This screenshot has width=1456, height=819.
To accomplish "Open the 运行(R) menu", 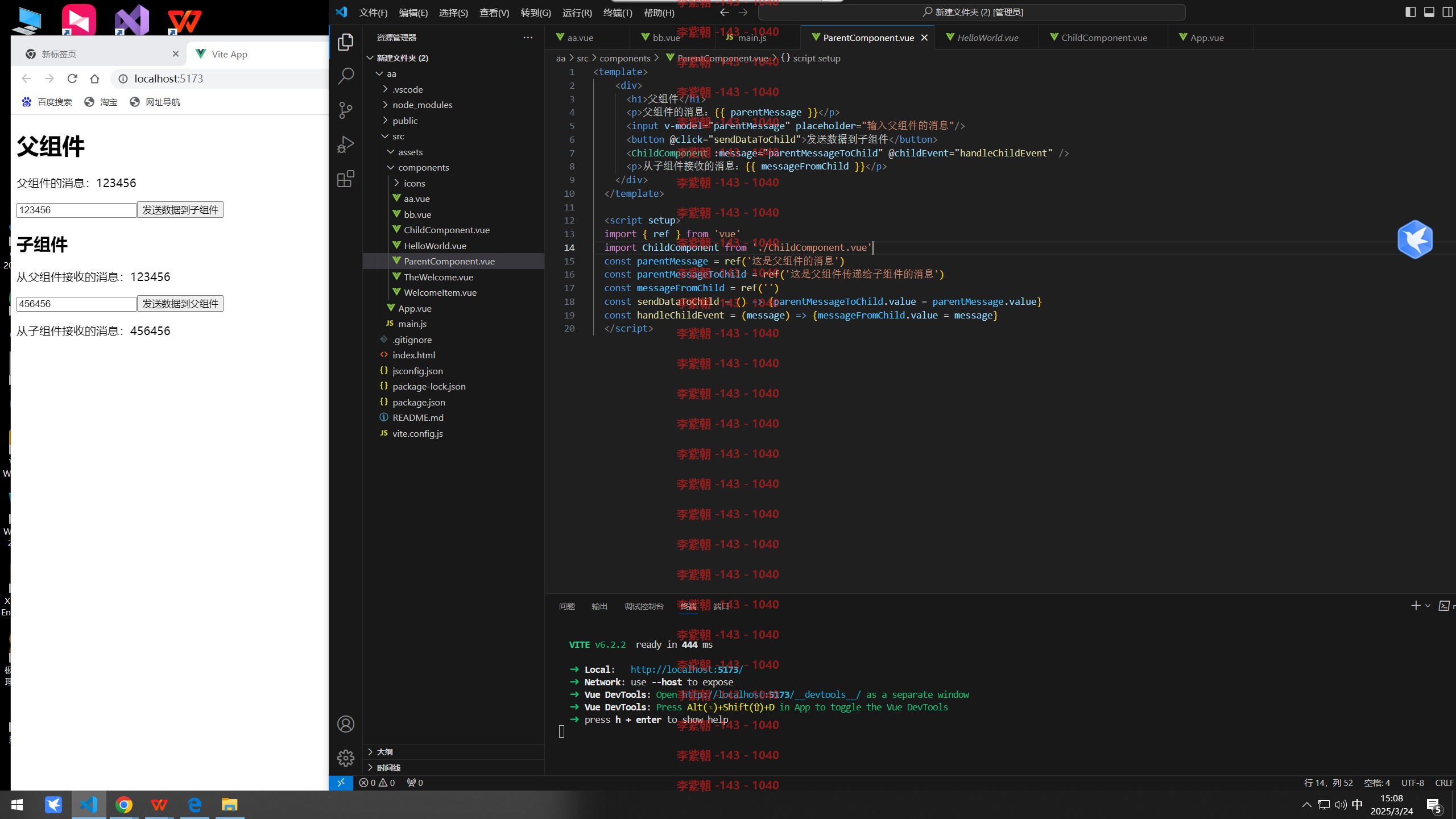I will tap(577, 13).
